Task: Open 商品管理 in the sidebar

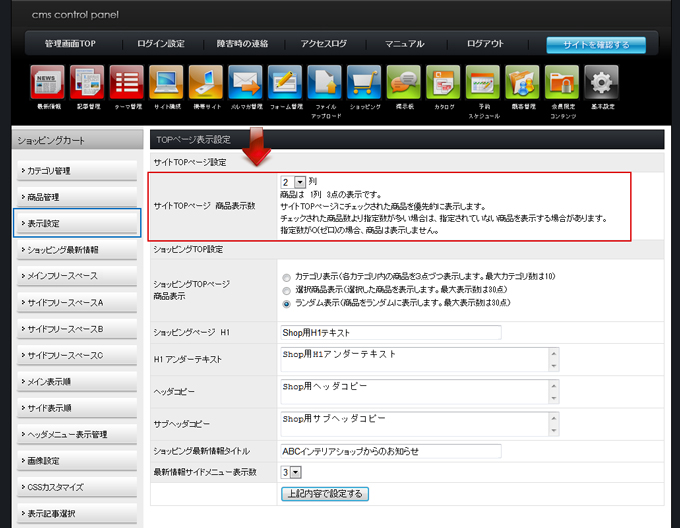Action: [x=78, y=197]
